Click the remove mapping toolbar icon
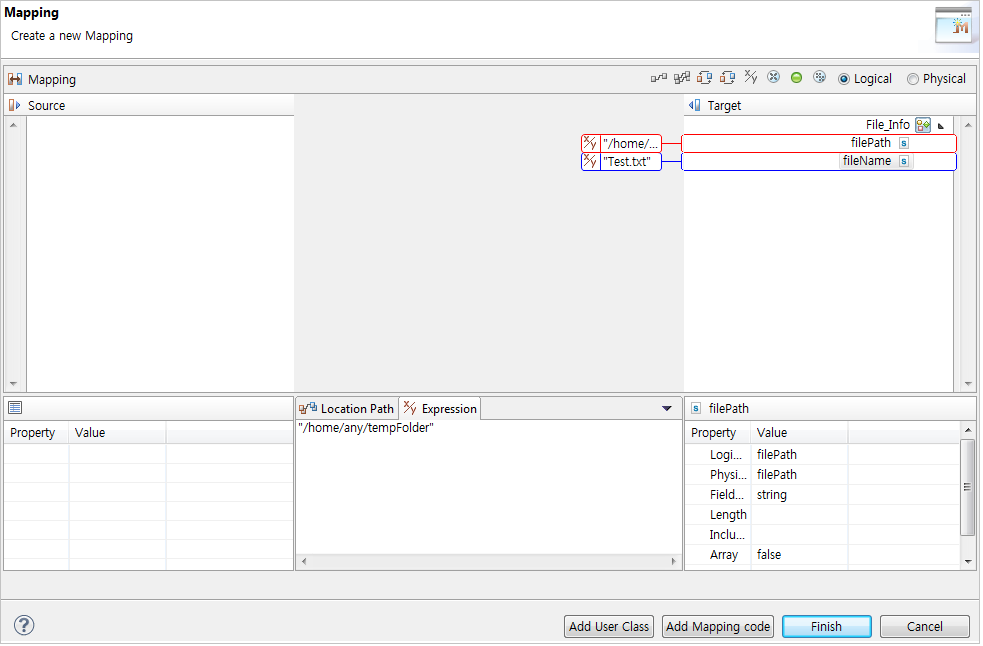The image size is (983, 646). [x=774, y=77]
